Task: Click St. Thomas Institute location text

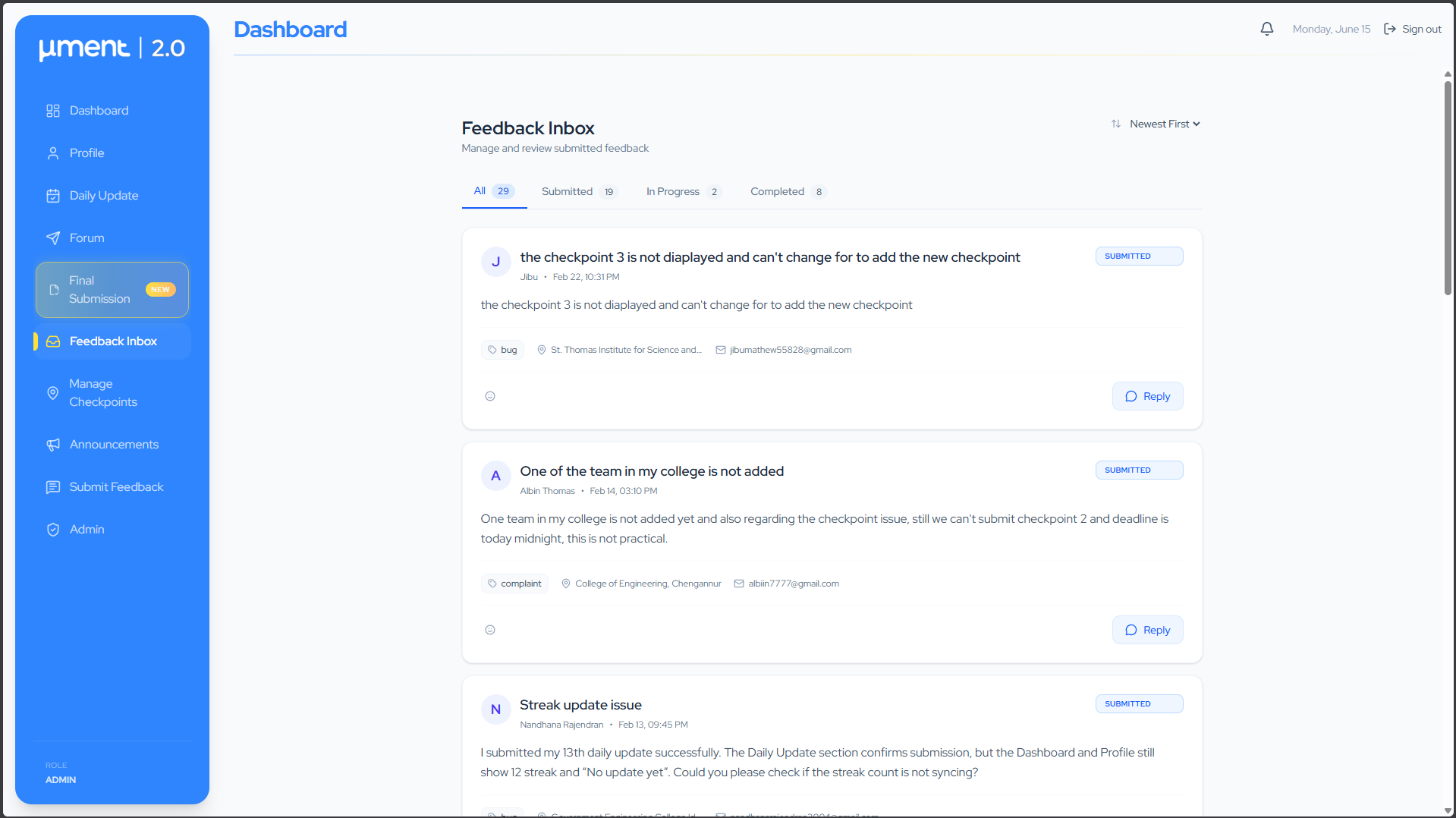Action: pos(626,350)
